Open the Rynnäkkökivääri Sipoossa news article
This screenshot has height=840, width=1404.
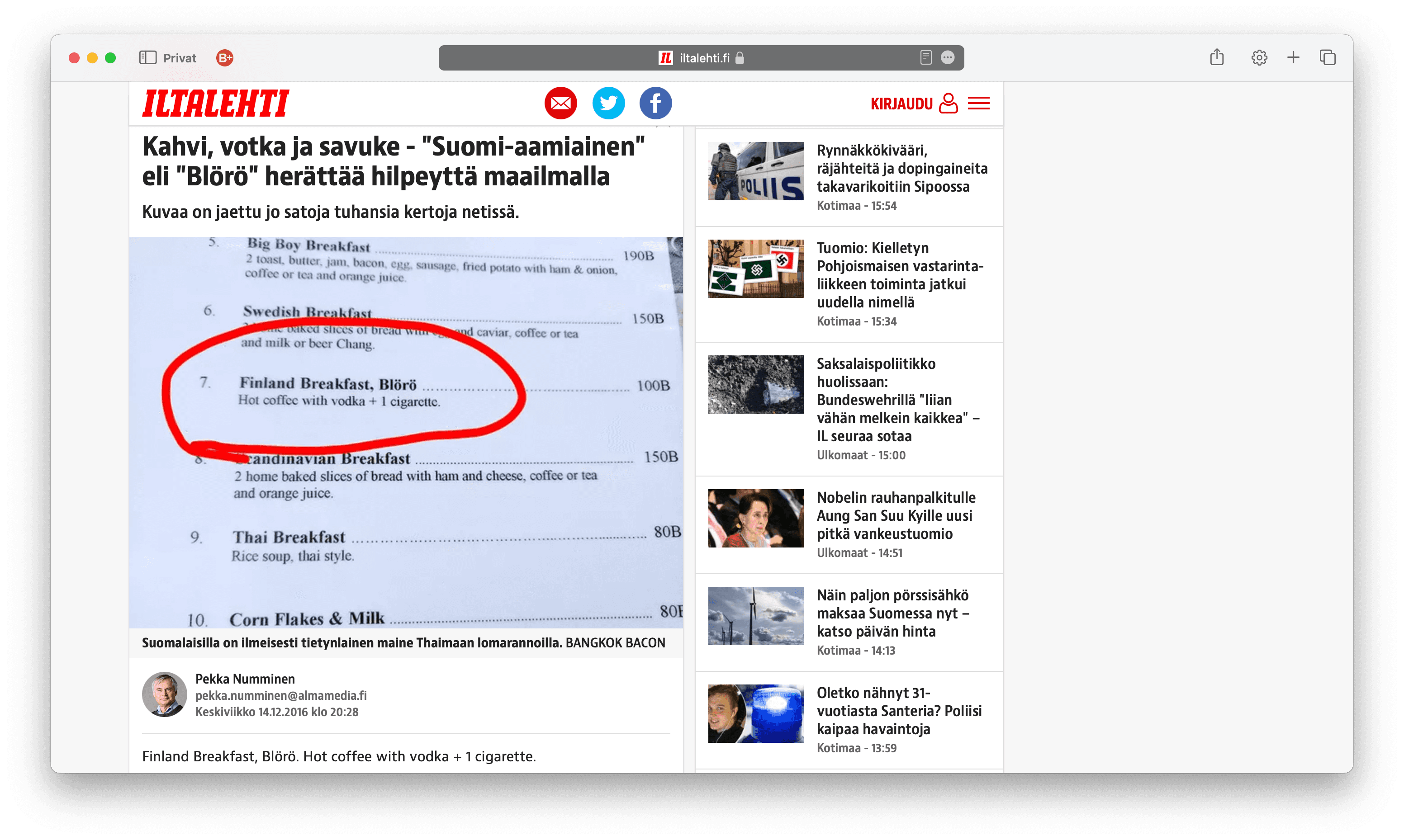(902, 168)
